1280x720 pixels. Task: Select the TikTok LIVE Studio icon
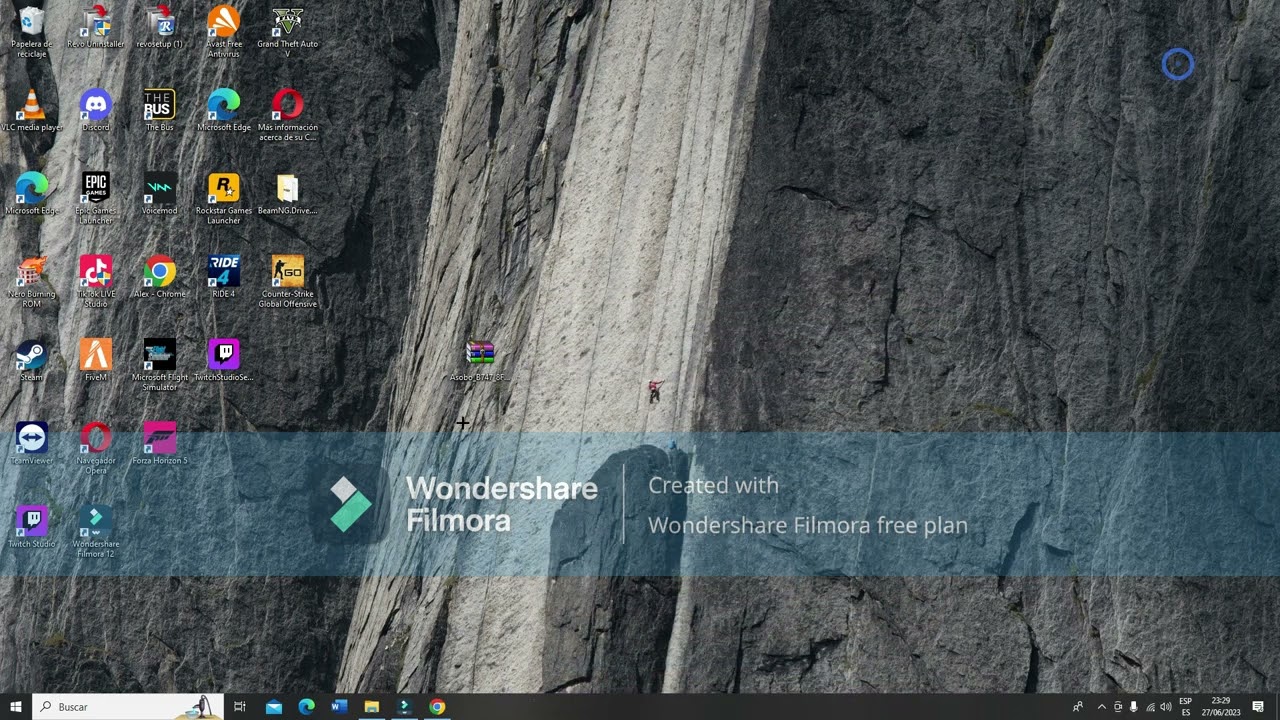click(96, 281)
